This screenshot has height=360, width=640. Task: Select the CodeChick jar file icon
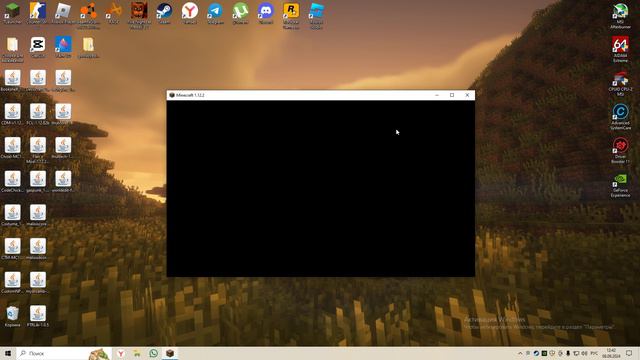[x=12, y=179]
